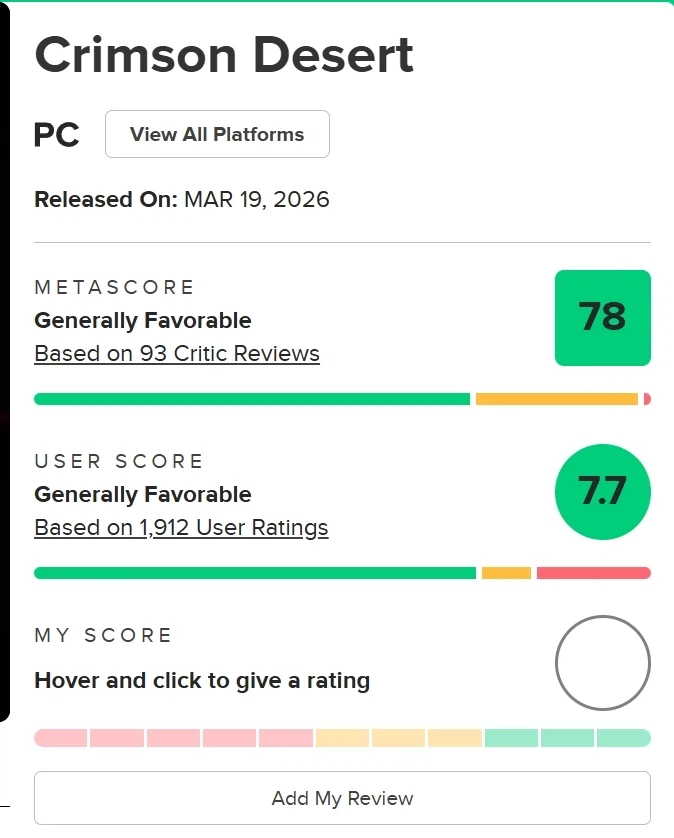The image size is (674, 838).
Task: Open the 93 Critic Reviews link
Action: [x=177, y=353]
